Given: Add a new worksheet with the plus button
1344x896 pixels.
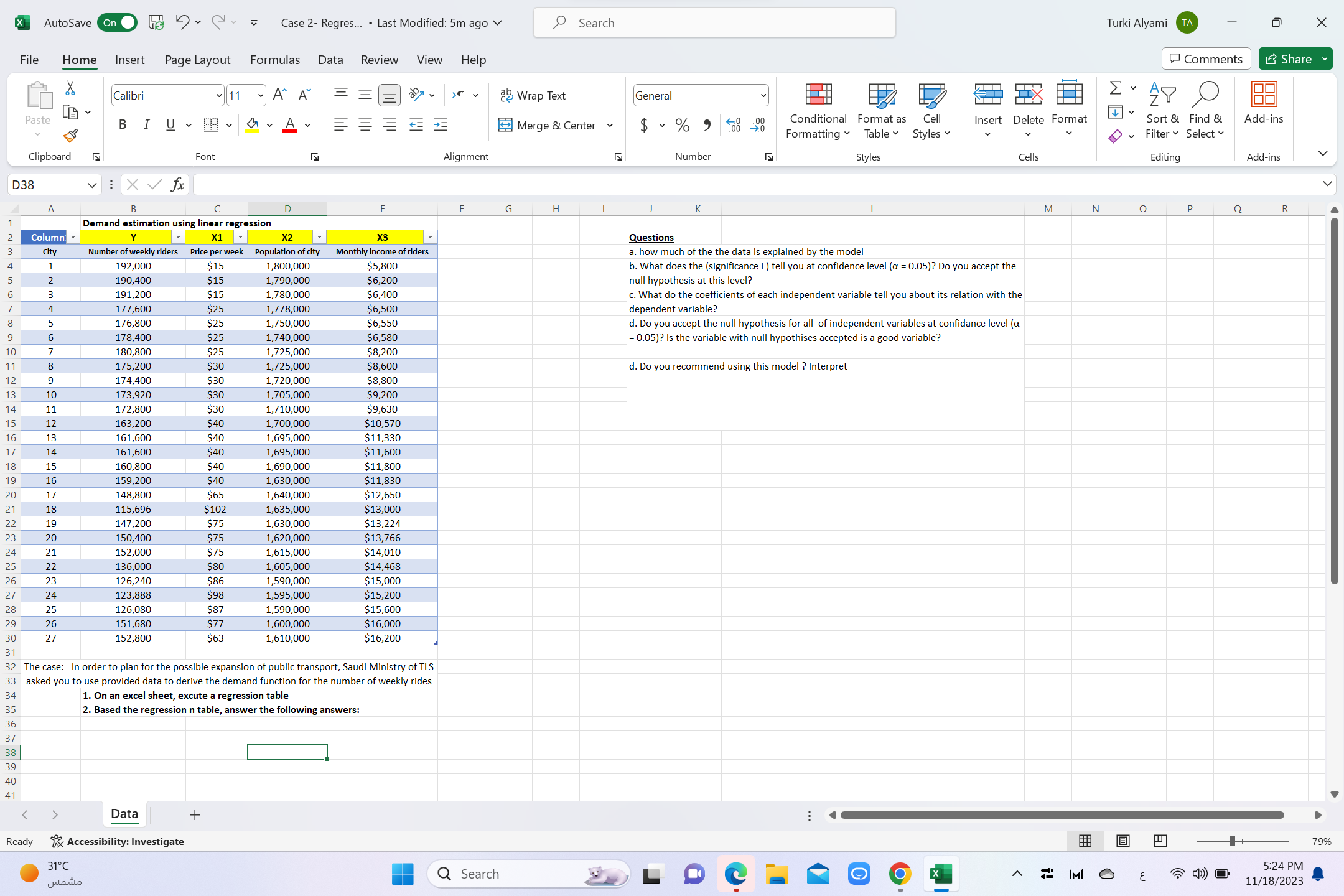Looking at the screenshot, I should click(x=195, y=815).
